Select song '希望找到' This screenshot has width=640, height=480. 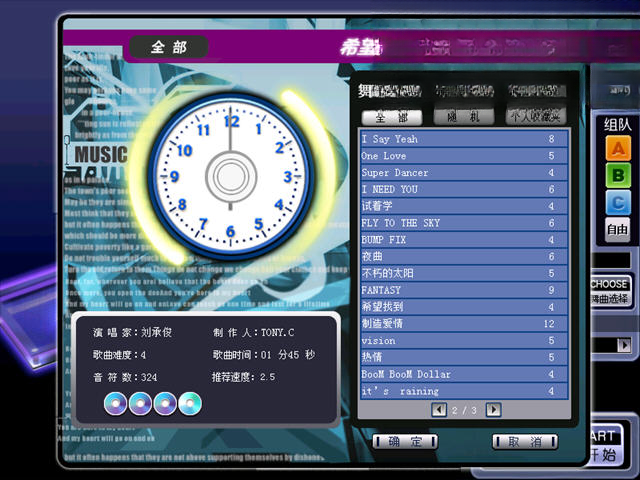pos(464,307)
